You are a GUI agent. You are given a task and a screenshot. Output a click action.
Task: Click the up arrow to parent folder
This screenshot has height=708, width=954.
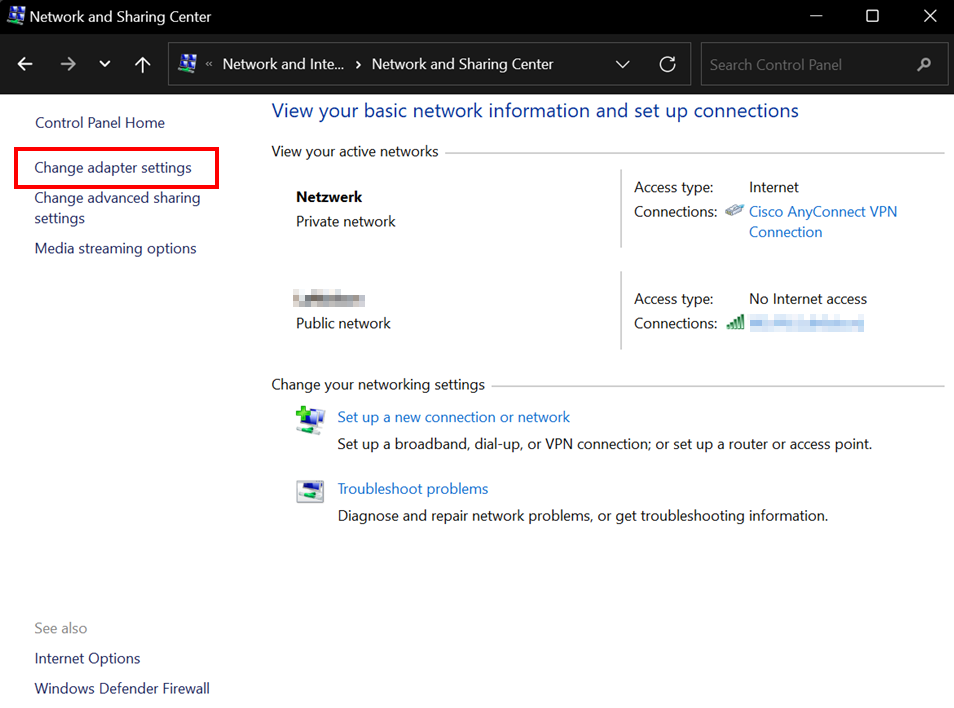[142, 64]
